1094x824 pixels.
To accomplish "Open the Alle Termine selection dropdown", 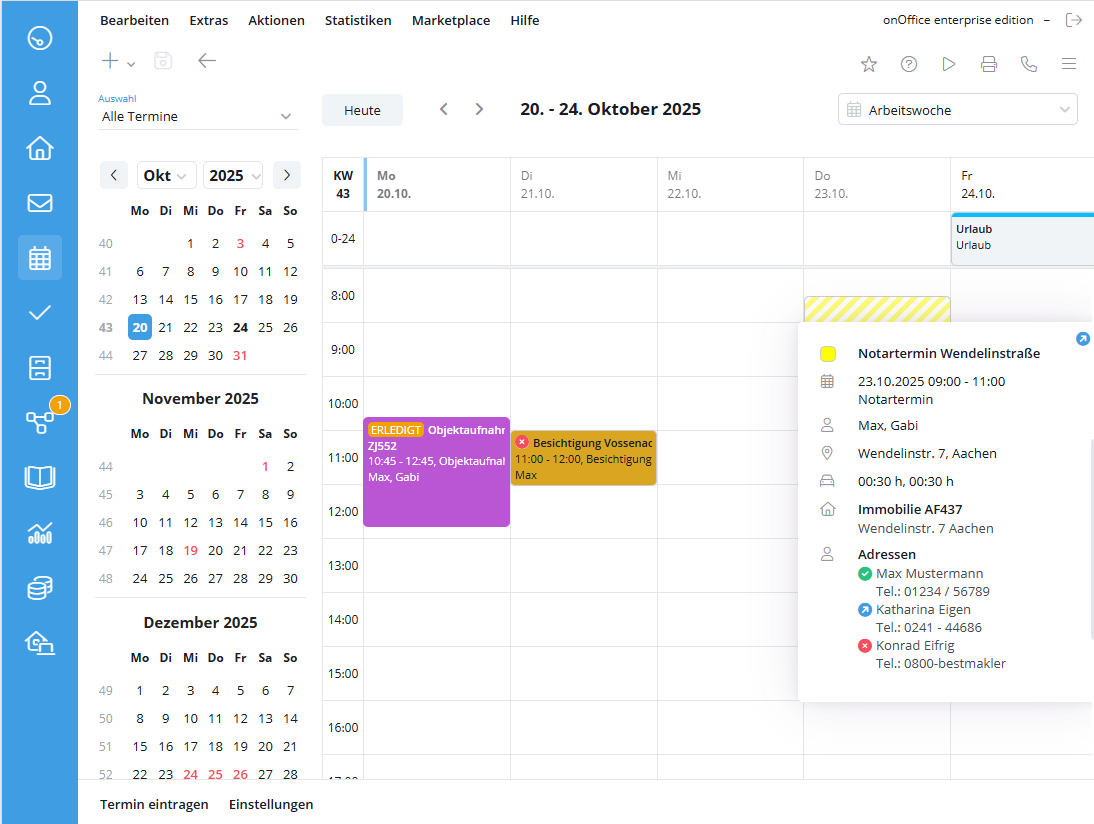I will pyautogui.click(x=197, y=116).
